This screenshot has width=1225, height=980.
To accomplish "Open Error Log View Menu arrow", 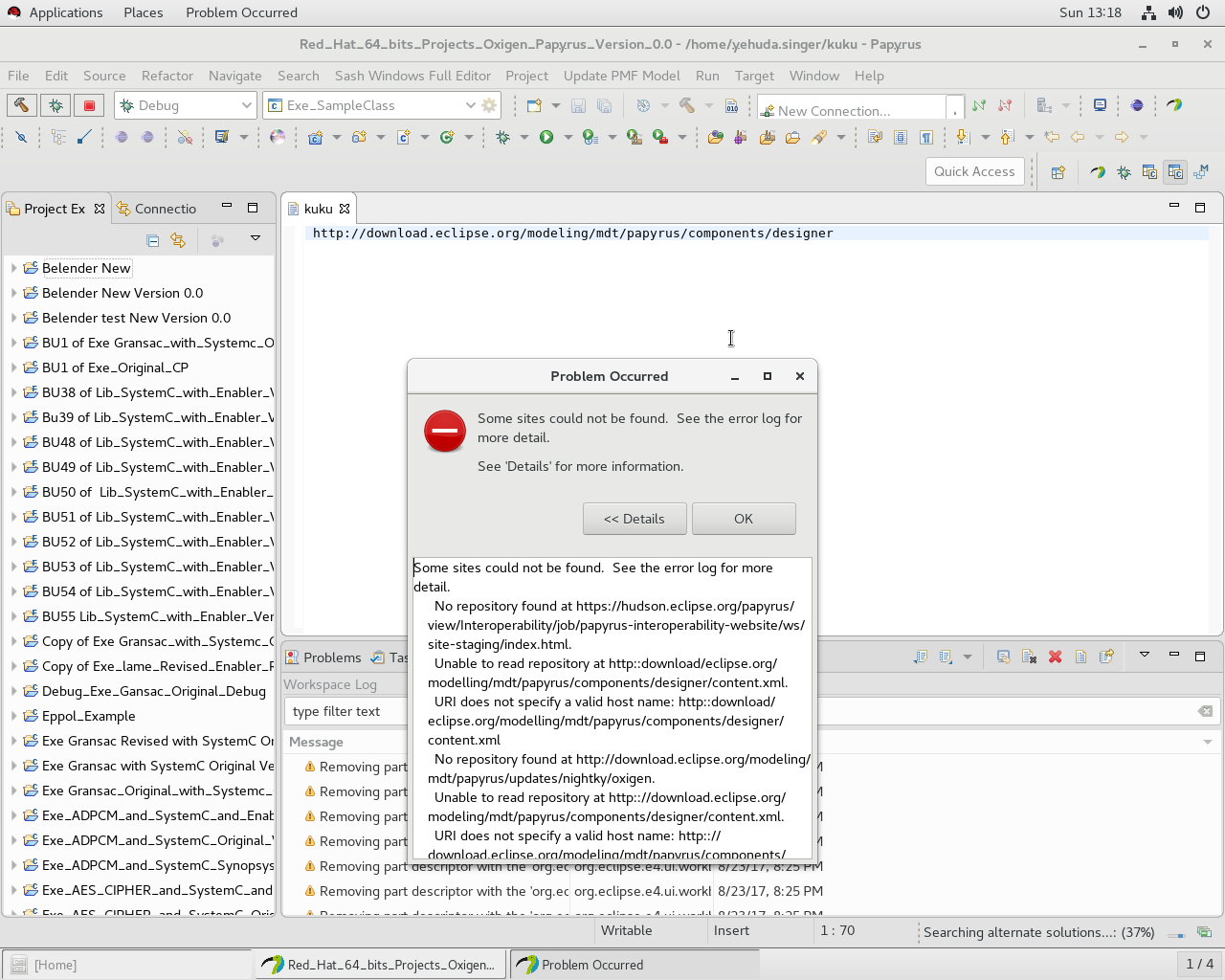I will (x=1144, y=656).
